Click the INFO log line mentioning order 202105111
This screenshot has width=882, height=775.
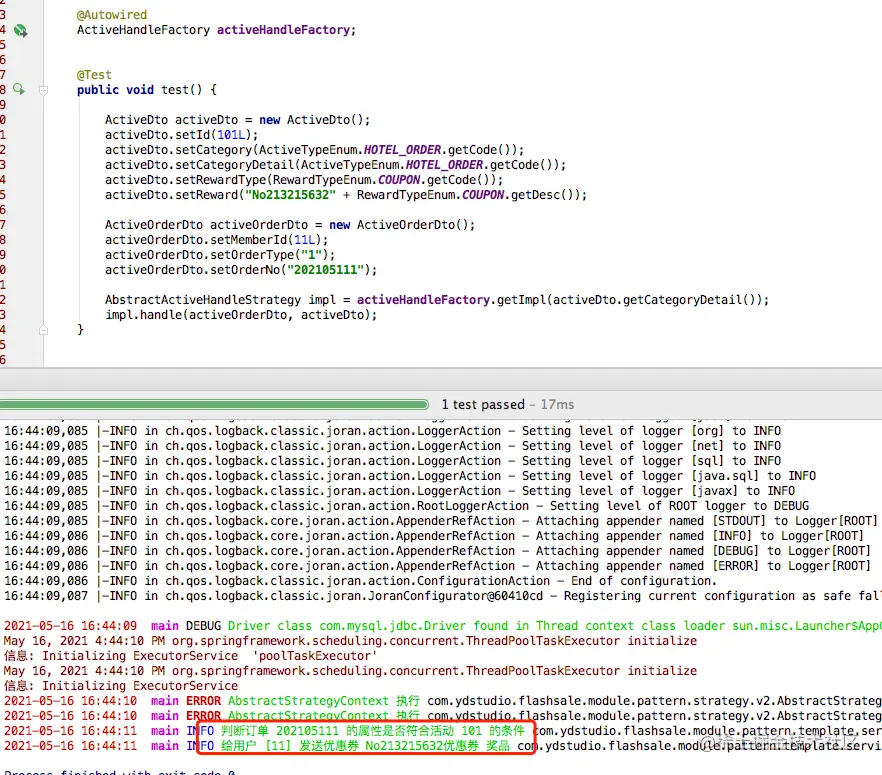443,731
